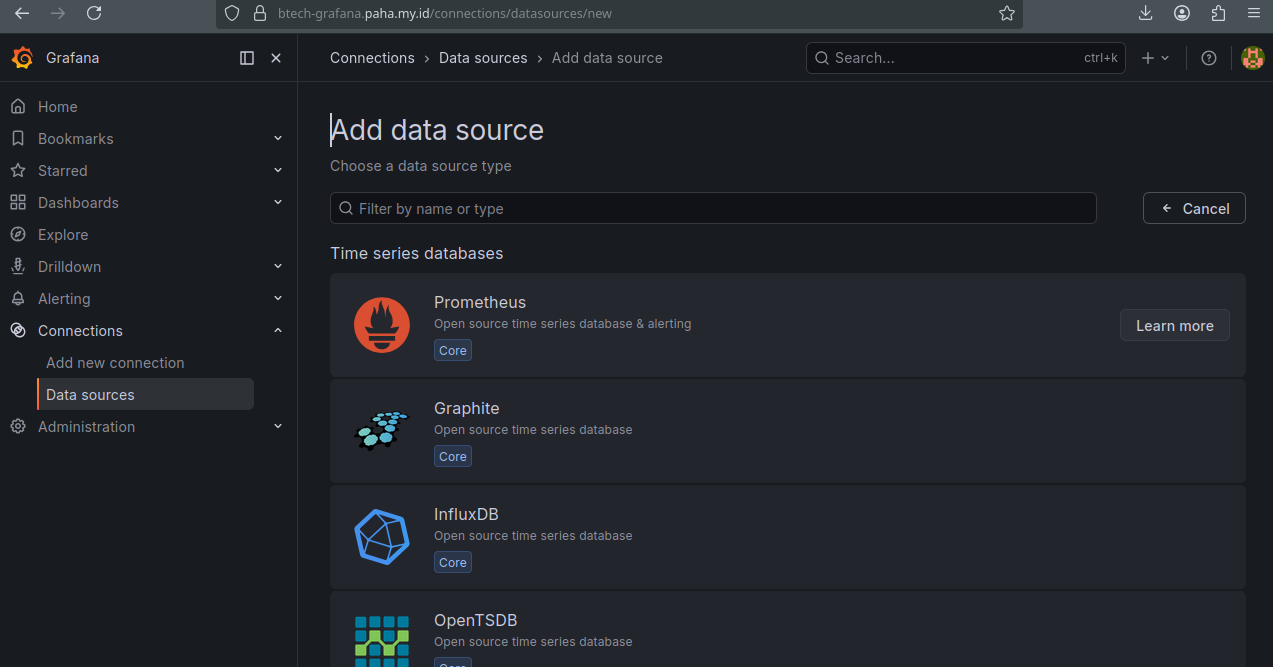The width and height of the screenshot is (1273, 667).
Task: Select the OpenTSDB logo icon
Action: click(x=382, y=641)
